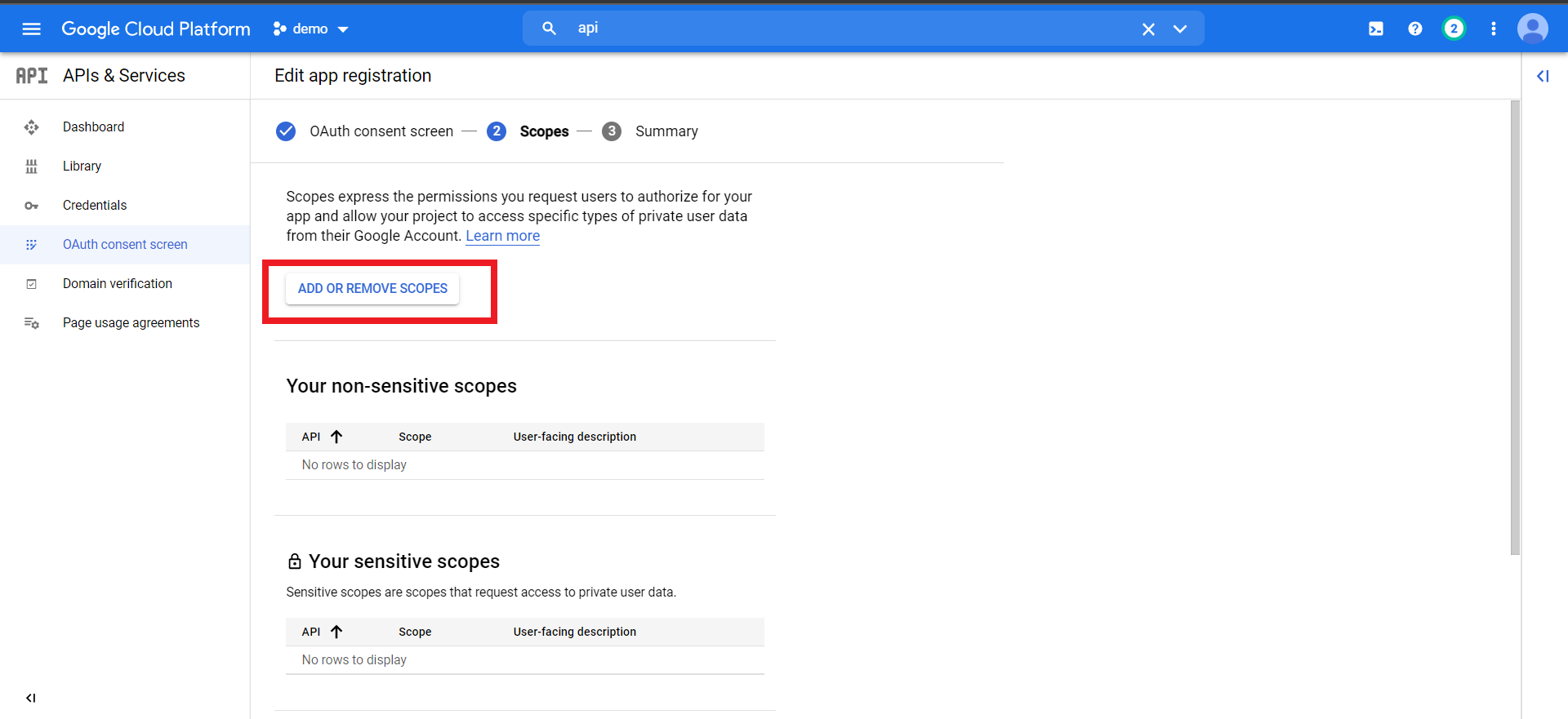Follow the Learn more link
This screenshot has width=1568, height=719.
(502, 236)
